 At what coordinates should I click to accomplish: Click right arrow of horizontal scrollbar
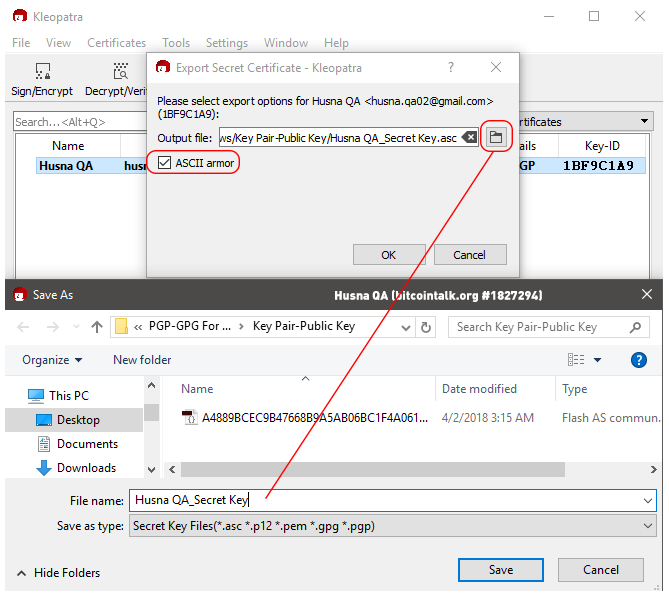tap(653, 469)
